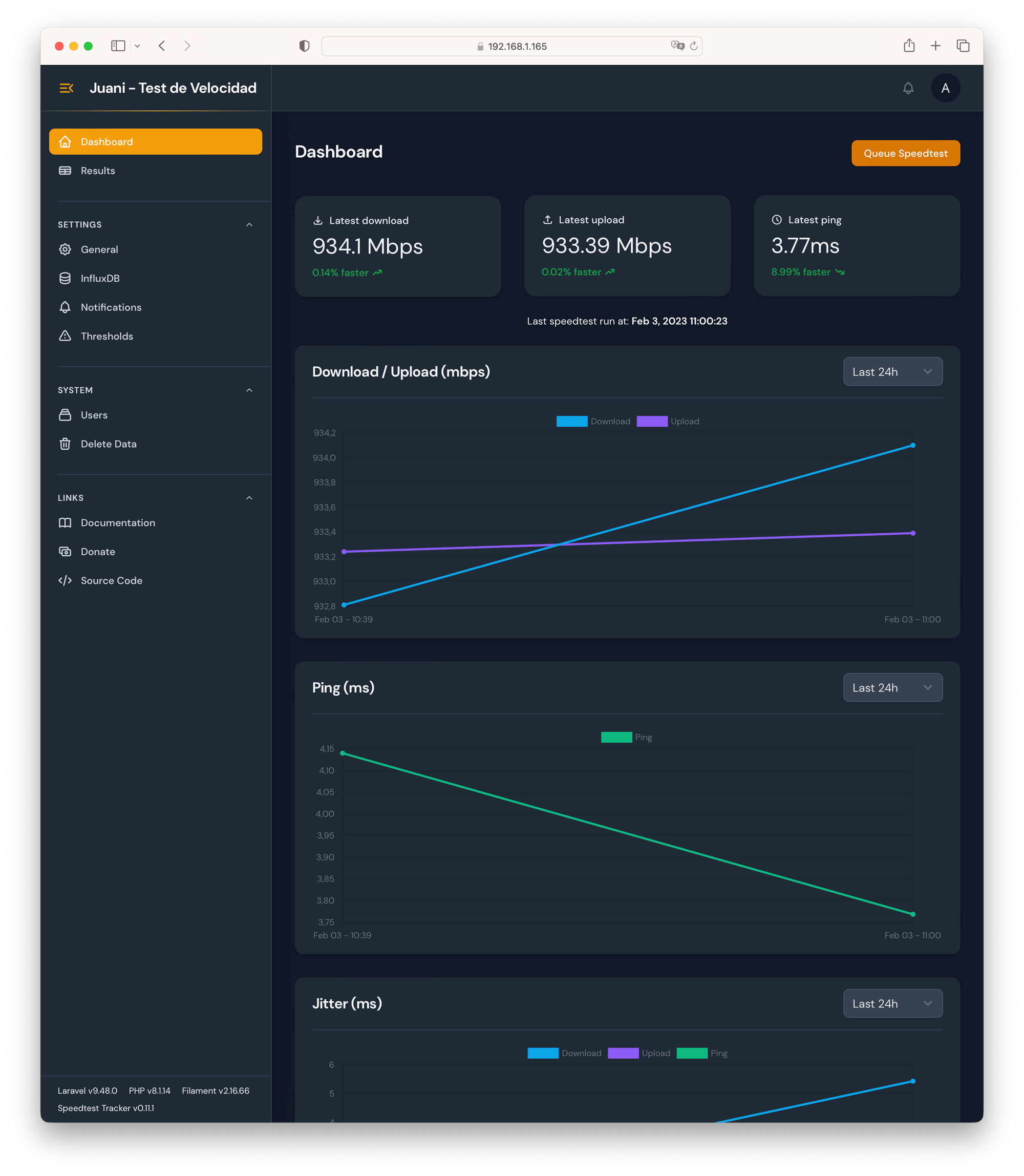Toggle Upload series in Download/Upload chart legend
The height and width of the screenshot is (1176, 1024).
pos(668,422)
